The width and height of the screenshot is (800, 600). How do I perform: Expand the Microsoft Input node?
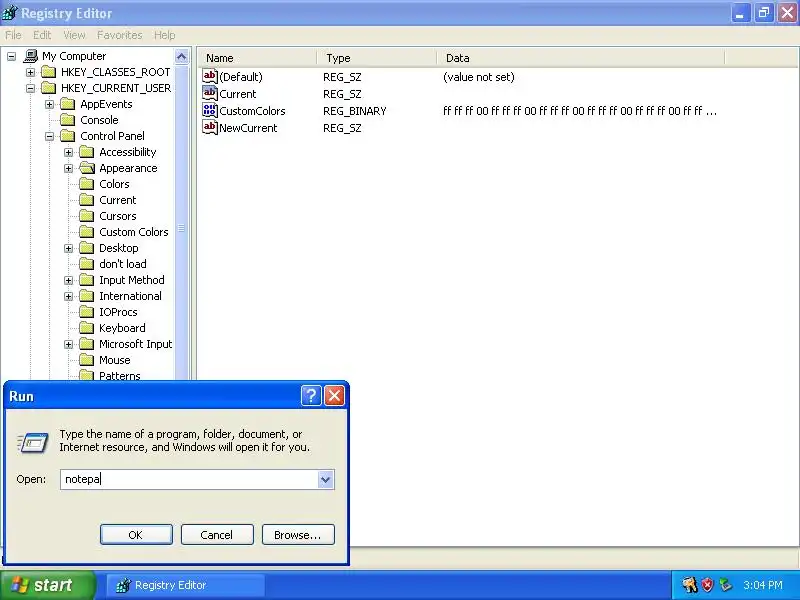coord(68,344)
